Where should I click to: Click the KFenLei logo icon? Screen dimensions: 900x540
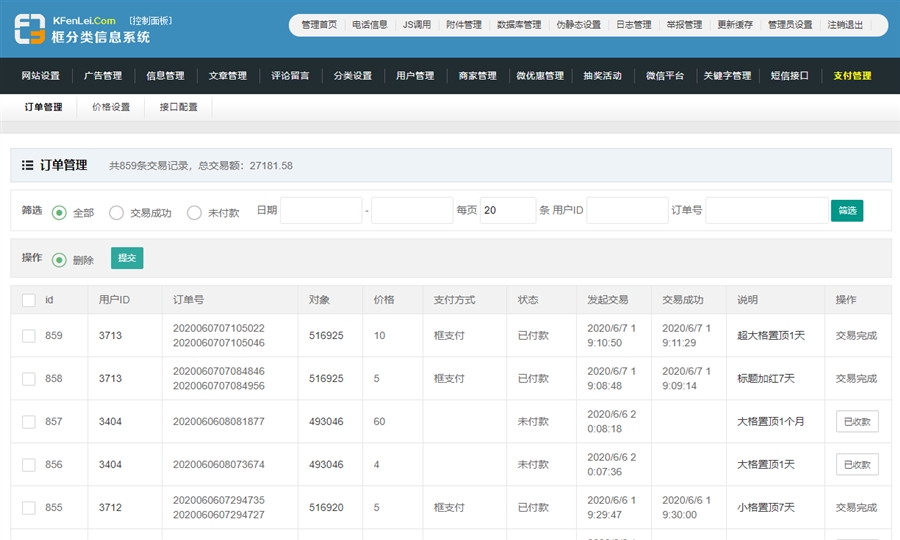point(29,28)
